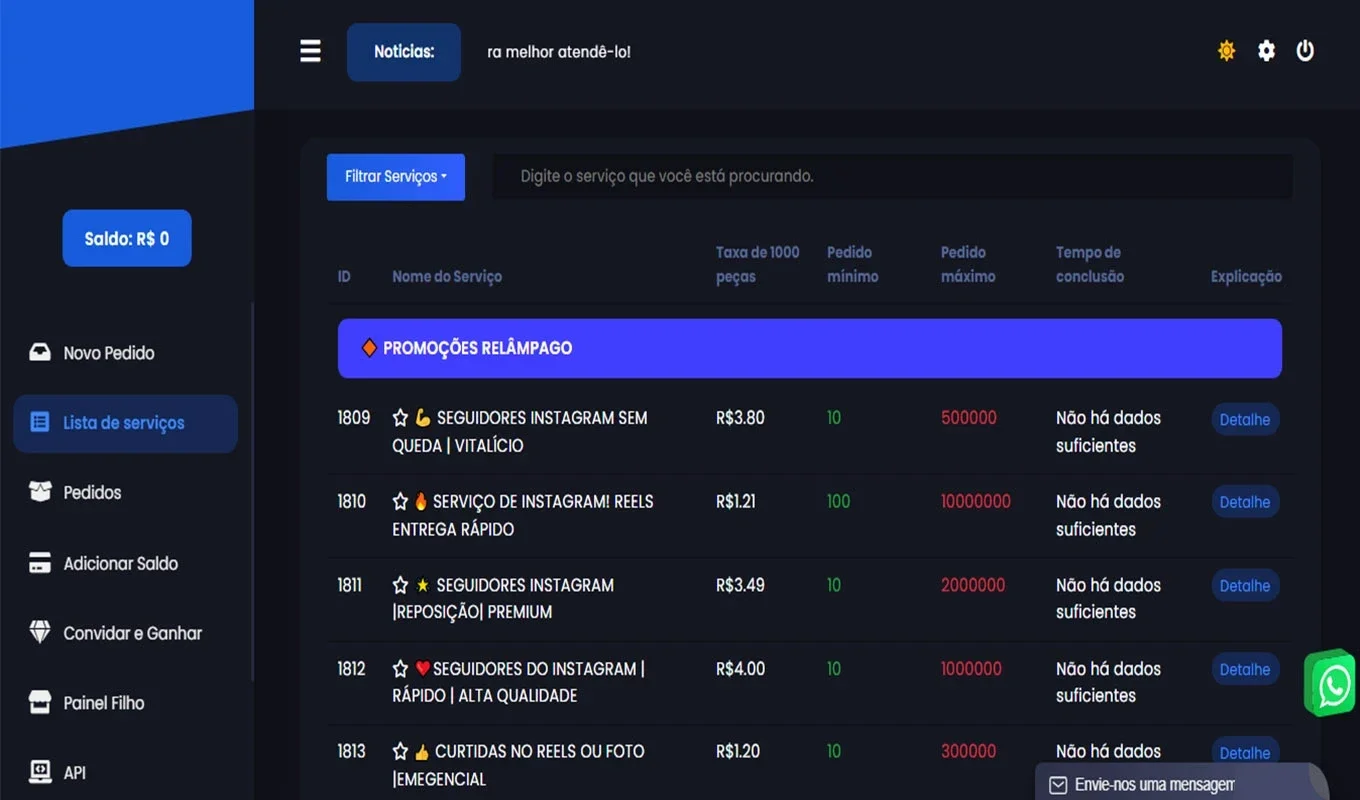Log out using the power icon
The image size is (1360, 800).
coord(1305,51)
